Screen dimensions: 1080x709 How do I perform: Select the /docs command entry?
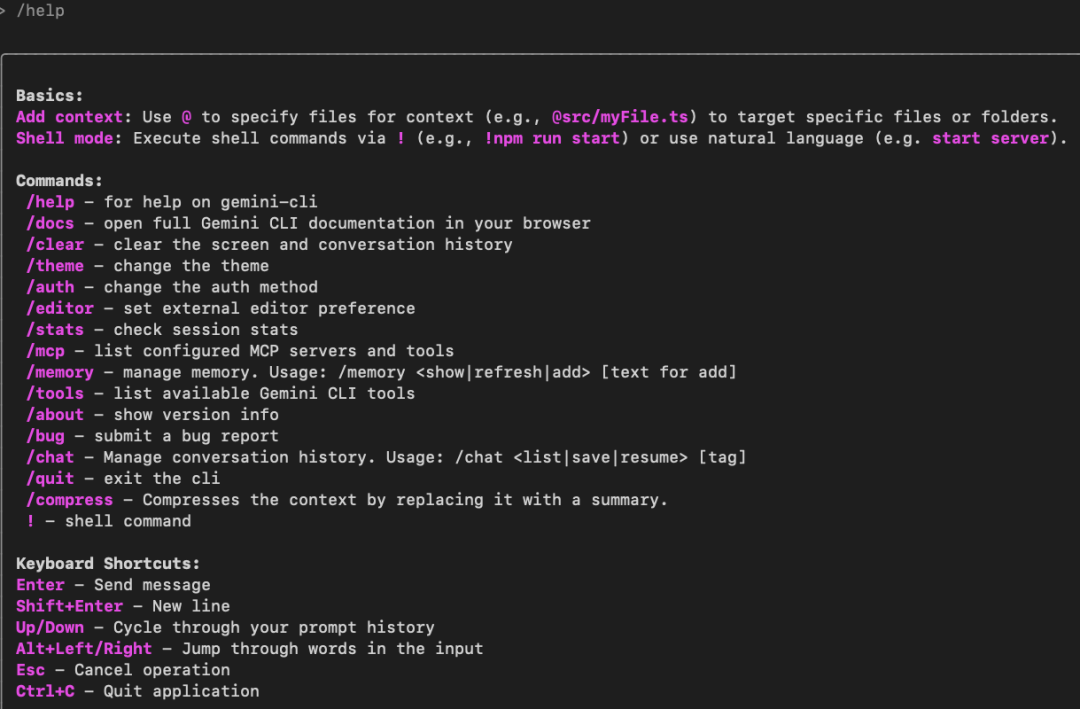point(50,223)
